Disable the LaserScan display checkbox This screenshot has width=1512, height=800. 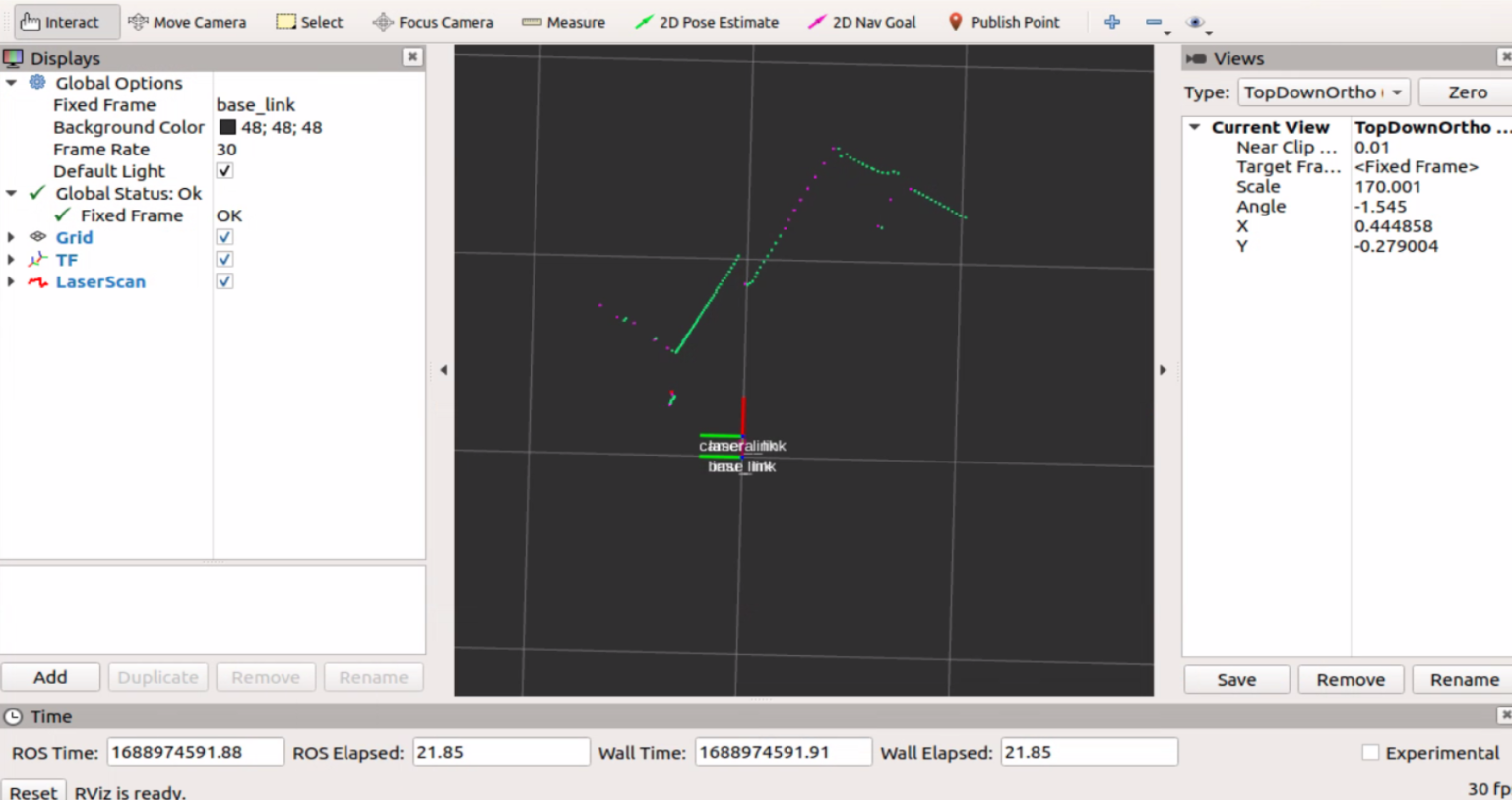pyautogui.click(x=224, y=281)
